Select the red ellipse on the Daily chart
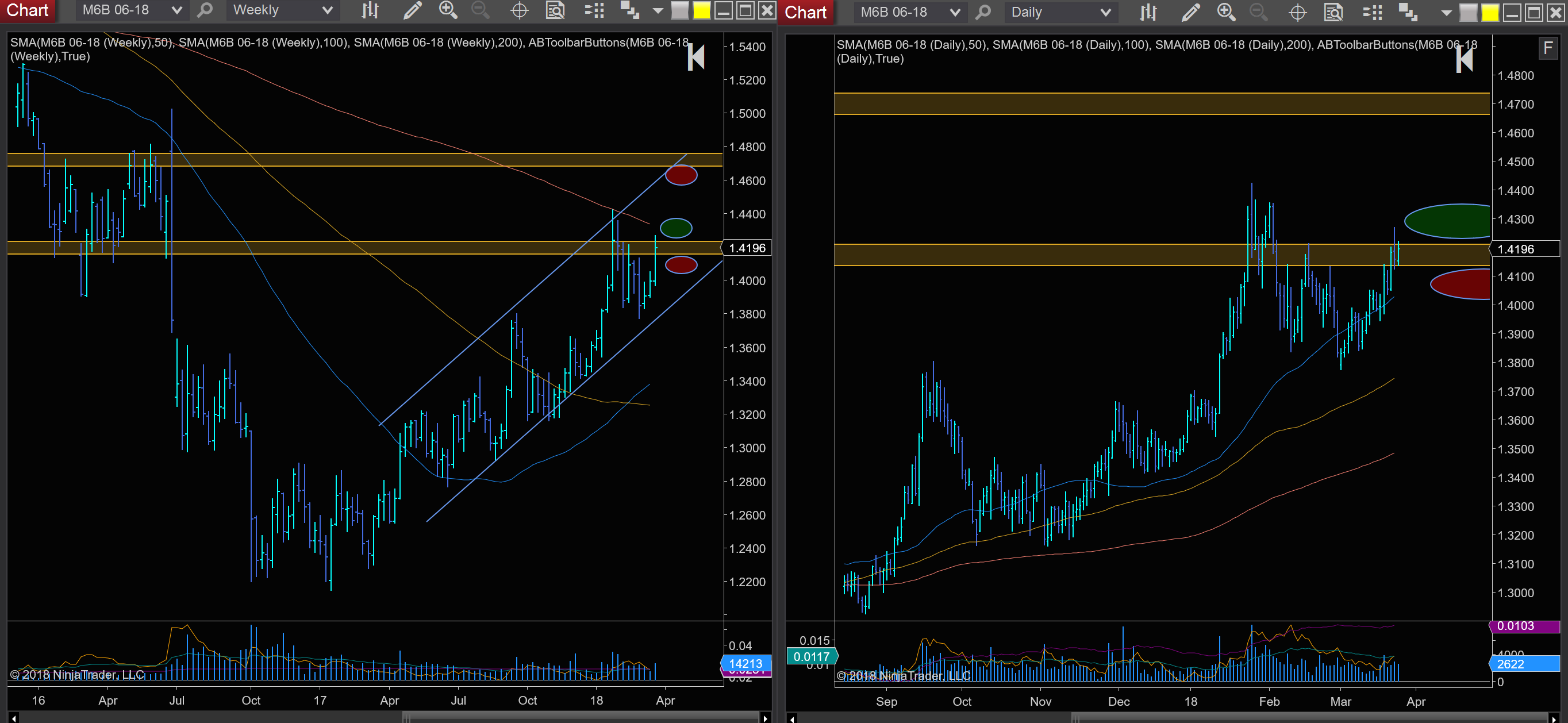1568x723 pixels. 1461,284
